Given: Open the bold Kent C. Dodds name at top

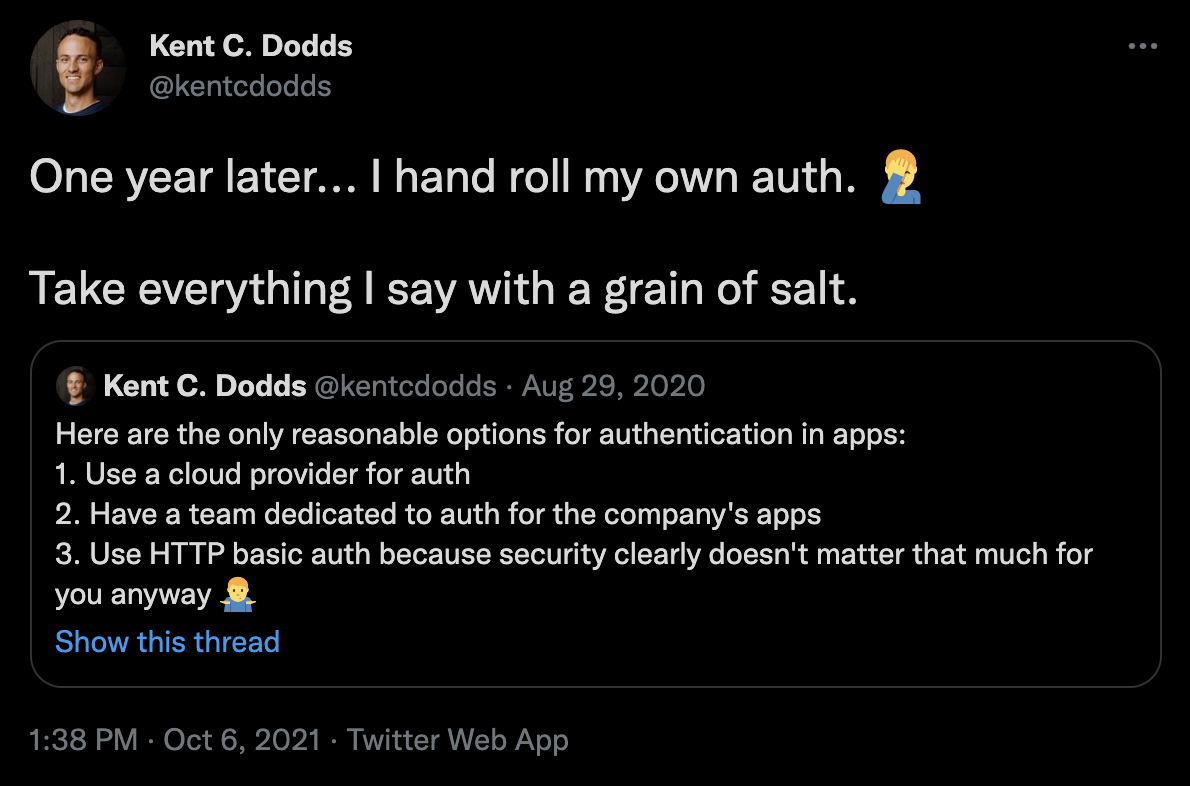Looking at the screenshot, I should coord(250,46).
